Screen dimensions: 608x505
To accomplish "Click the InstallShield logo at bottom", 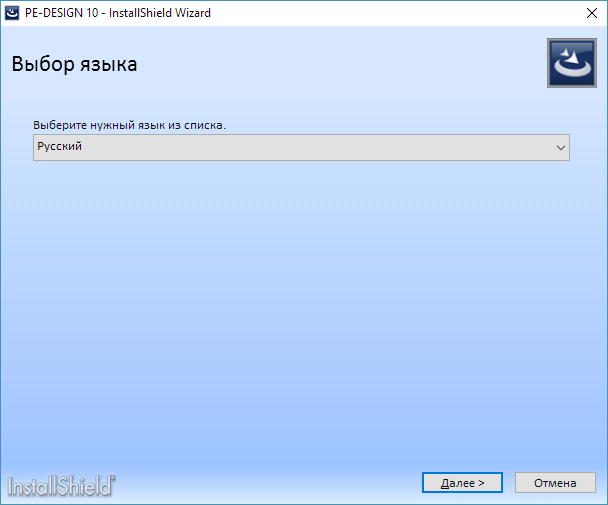I will tap(61, 486).
